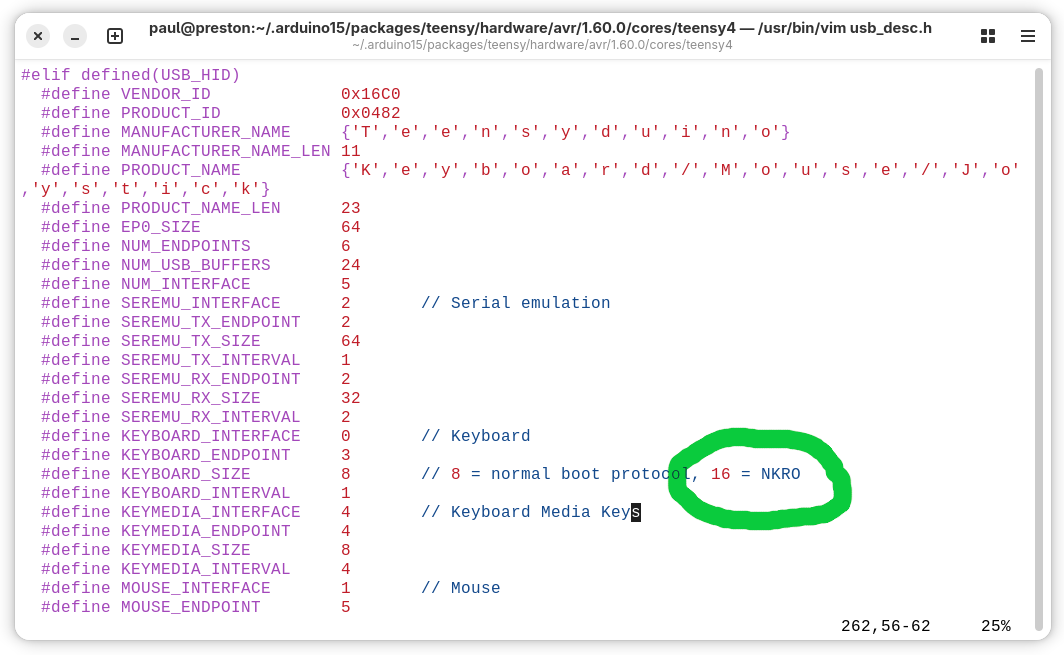Click the SEREMU_RX_INTERVAL define
The width and height of the screenshot is (1064, 655).
pos(170,417)
